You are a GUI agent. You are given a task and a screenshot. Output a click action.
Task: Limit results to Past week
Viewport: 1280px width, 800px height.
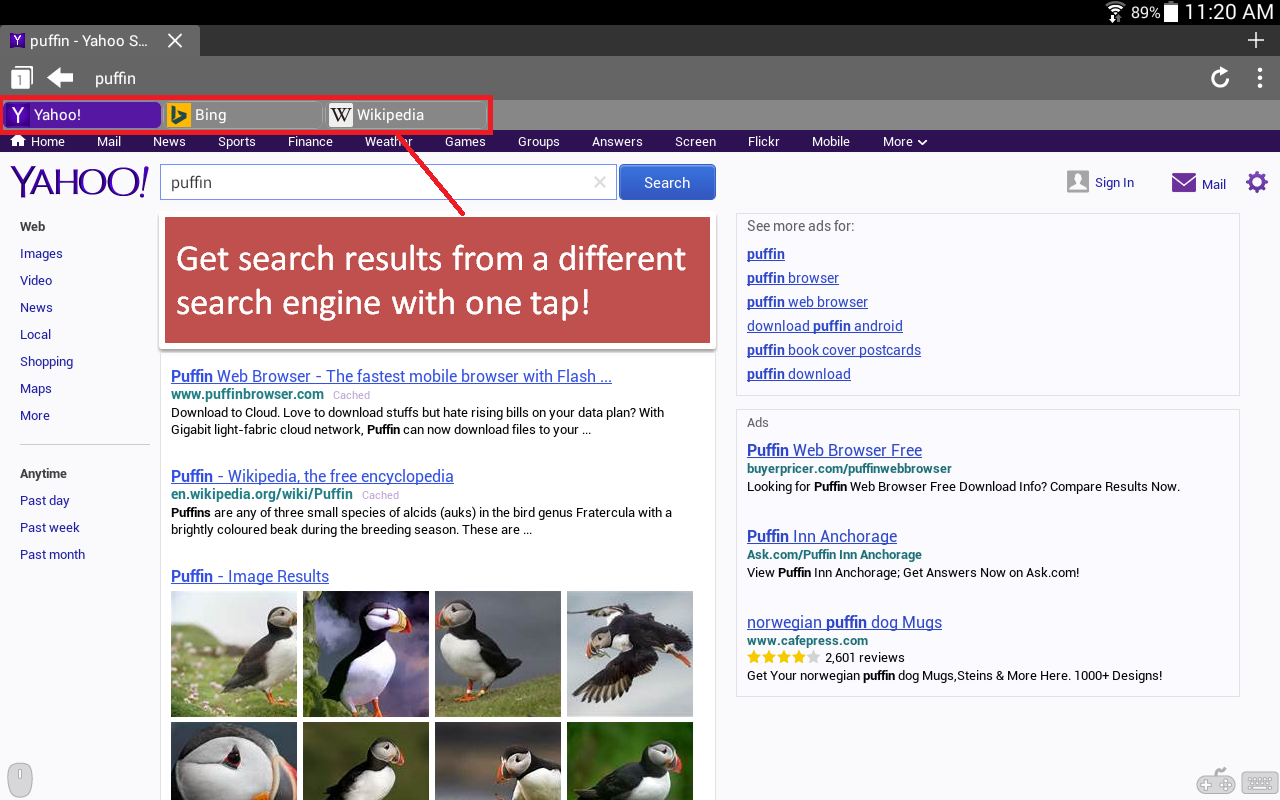click(50, 528)
